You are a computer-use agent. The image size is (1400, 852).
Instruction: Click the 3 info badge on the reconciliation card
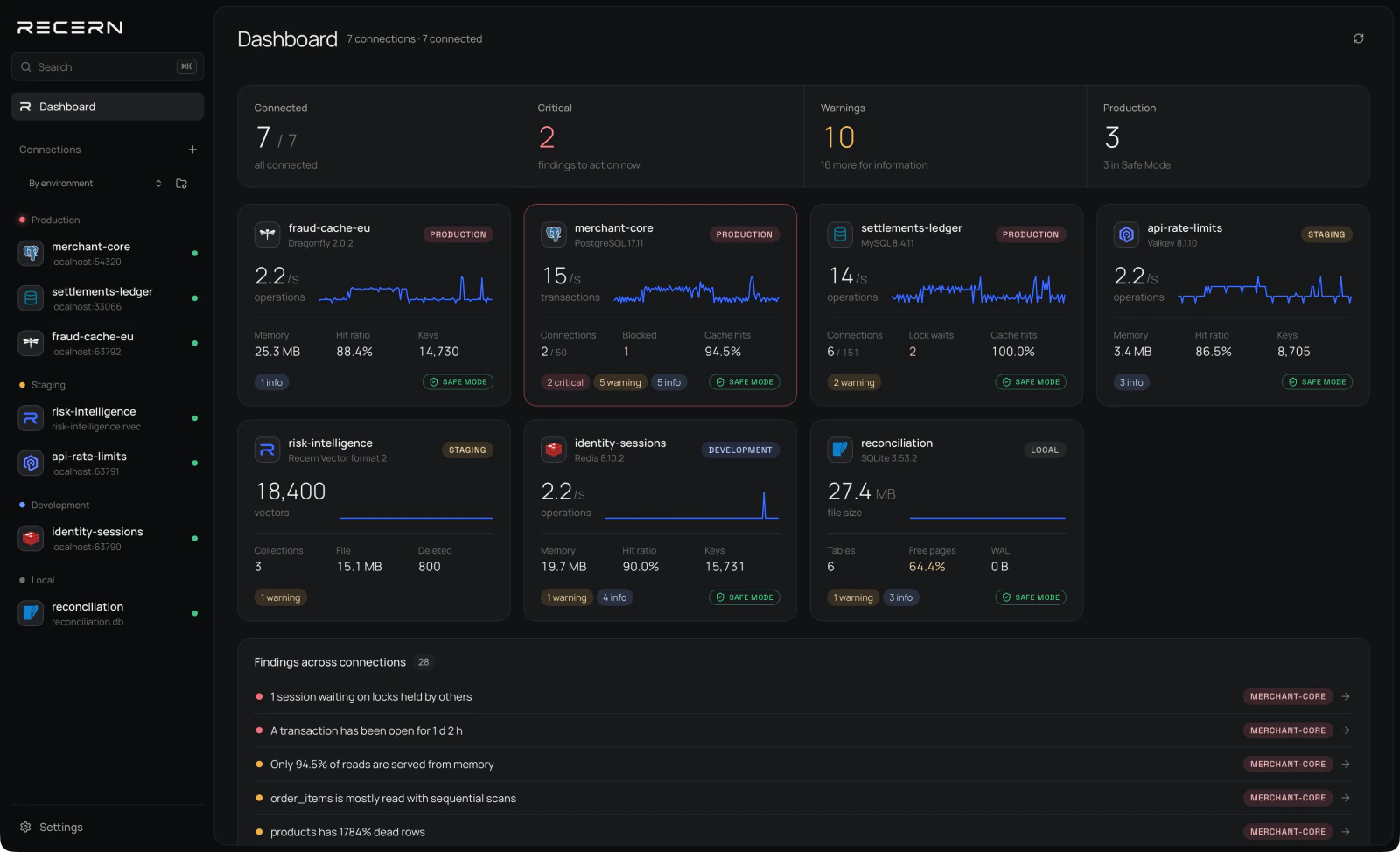click(901, 597)
